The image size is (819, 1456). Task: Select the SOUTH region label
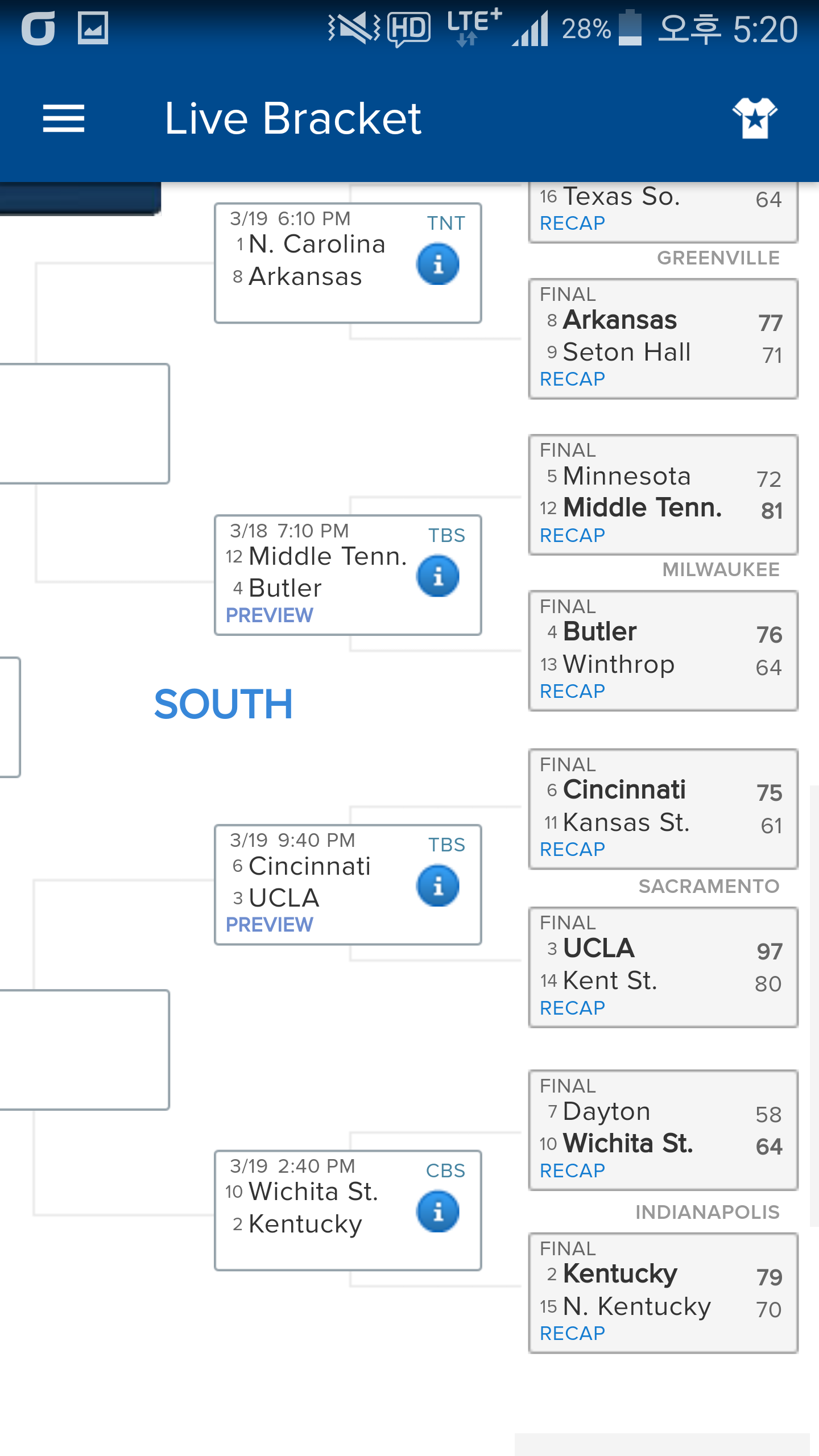224,704
